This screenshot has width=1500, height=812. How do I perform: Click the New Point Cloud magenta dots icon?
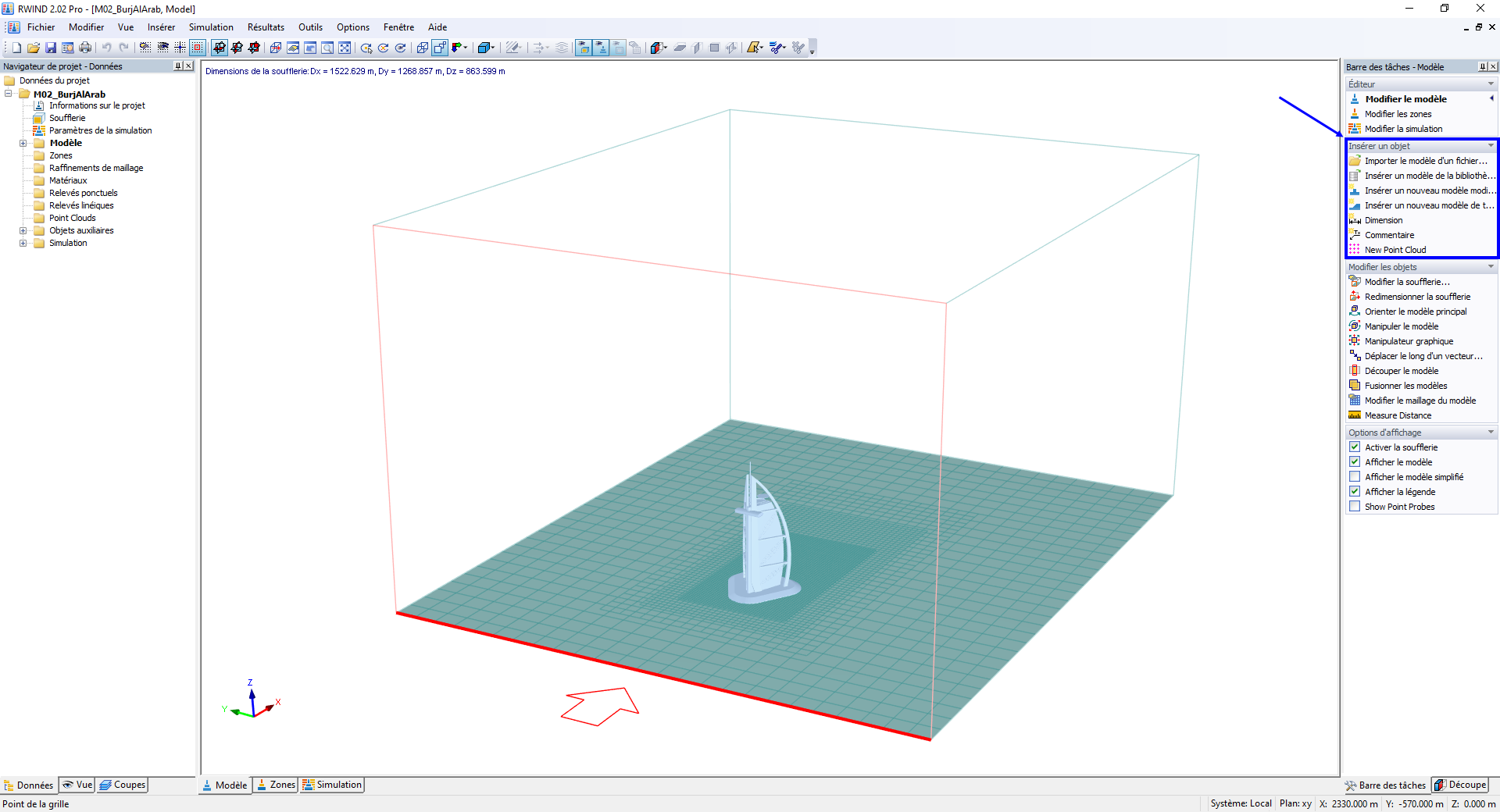click(1355, 250)
